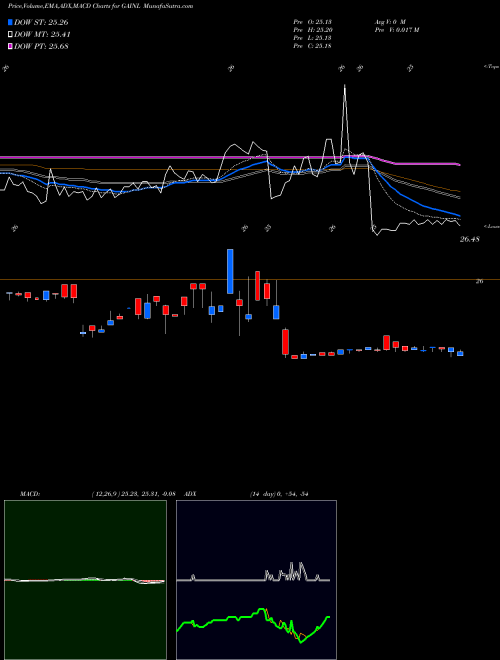This screenshot has width=500, height=660.
Task: Click the 26.48 price label
Action: (x=470, y=240)
